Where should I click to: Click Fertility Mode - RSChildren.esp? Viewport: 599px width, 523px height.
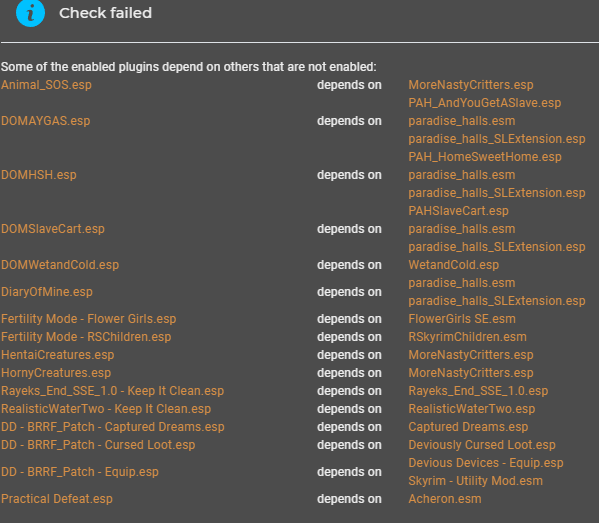[86, 337]
